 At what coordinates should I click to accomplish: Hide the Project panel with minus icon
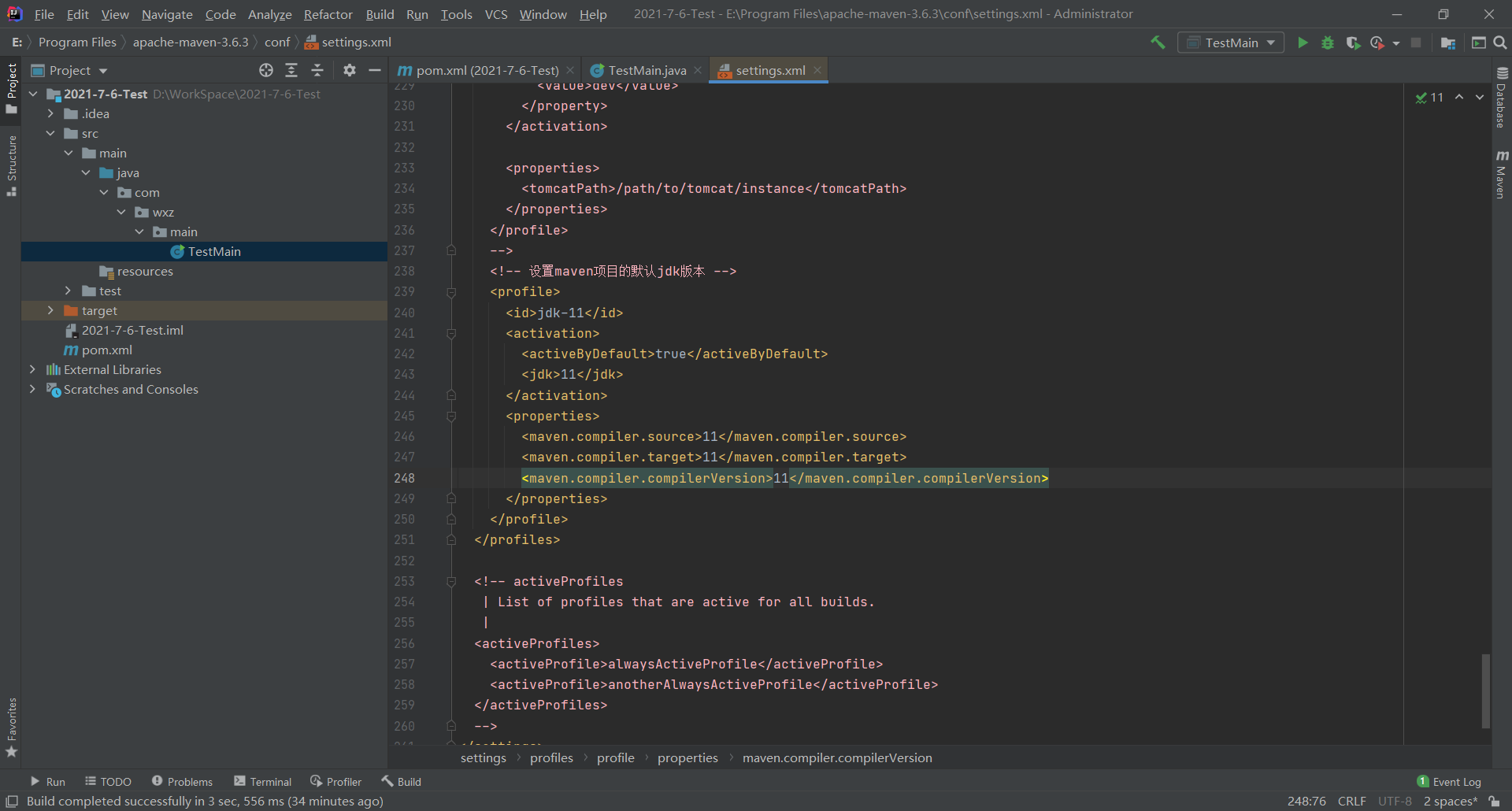(375, 70)
